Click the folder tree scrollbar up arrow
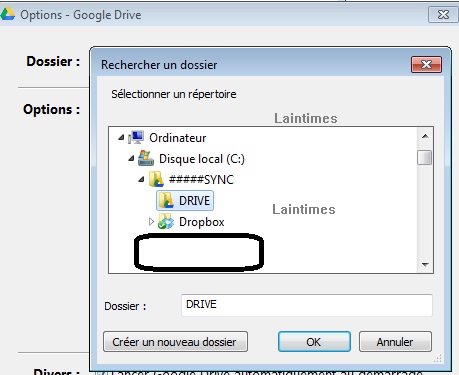The image size is (459, 375). [425, 136]
